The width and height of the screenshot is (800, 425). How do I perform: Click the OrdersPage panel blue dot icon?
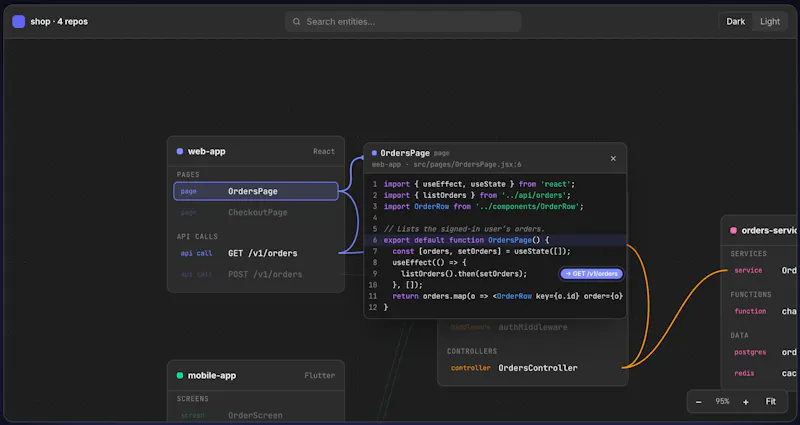pos(374,153)
